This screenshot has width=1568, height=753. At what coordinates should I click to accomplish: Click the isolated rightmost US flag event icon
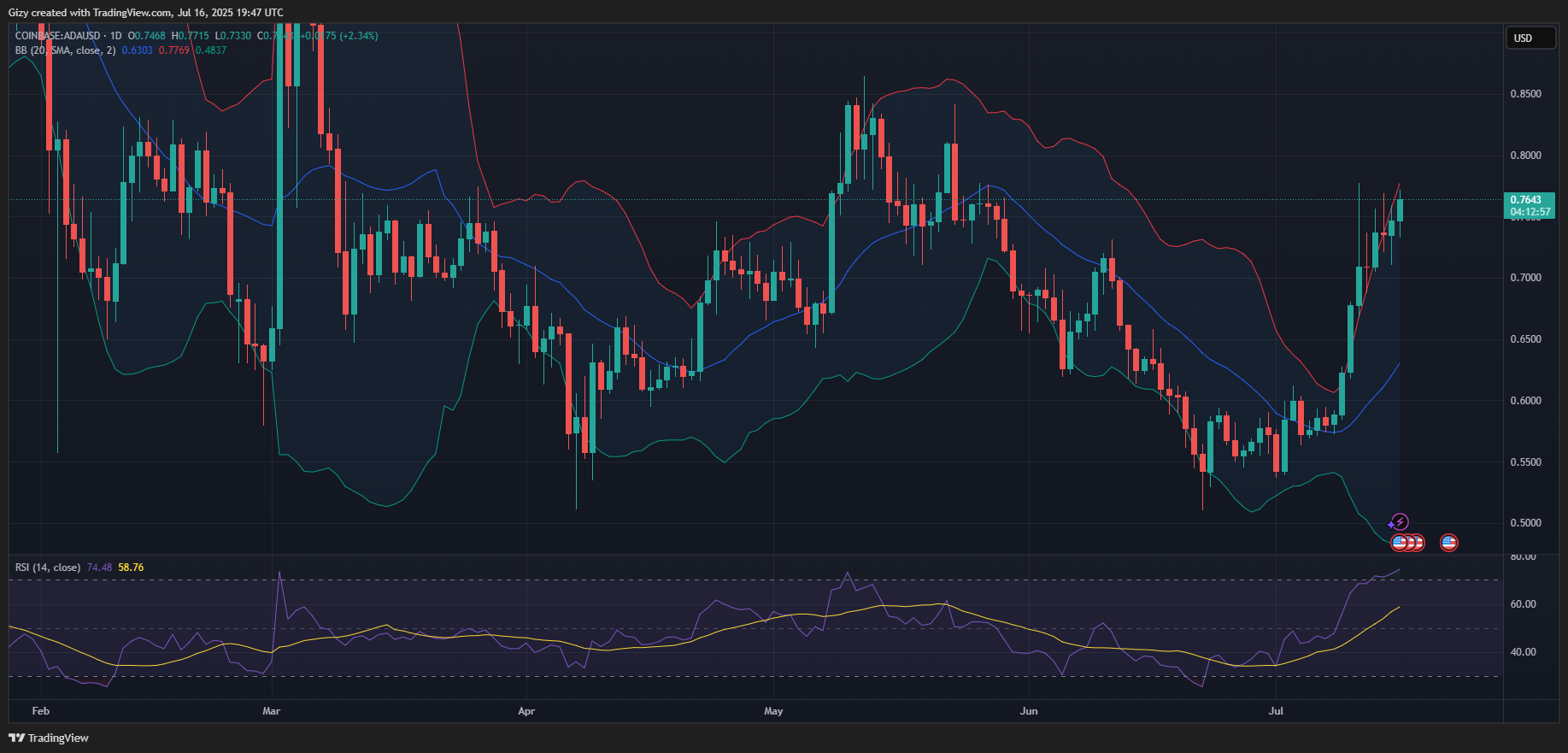(1448, 542)
